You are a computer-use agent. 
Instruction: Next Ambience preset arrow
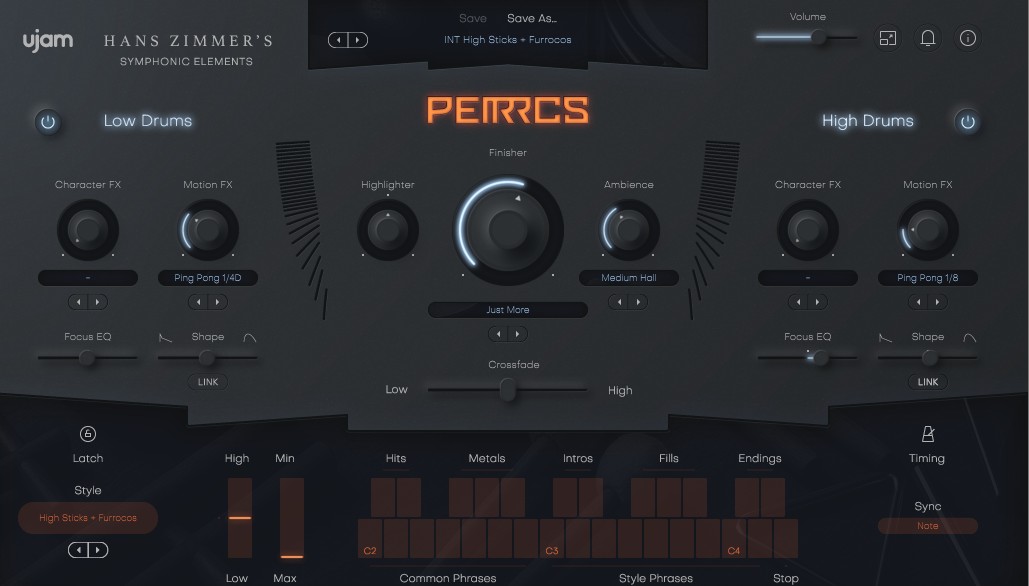click(638, 302)
